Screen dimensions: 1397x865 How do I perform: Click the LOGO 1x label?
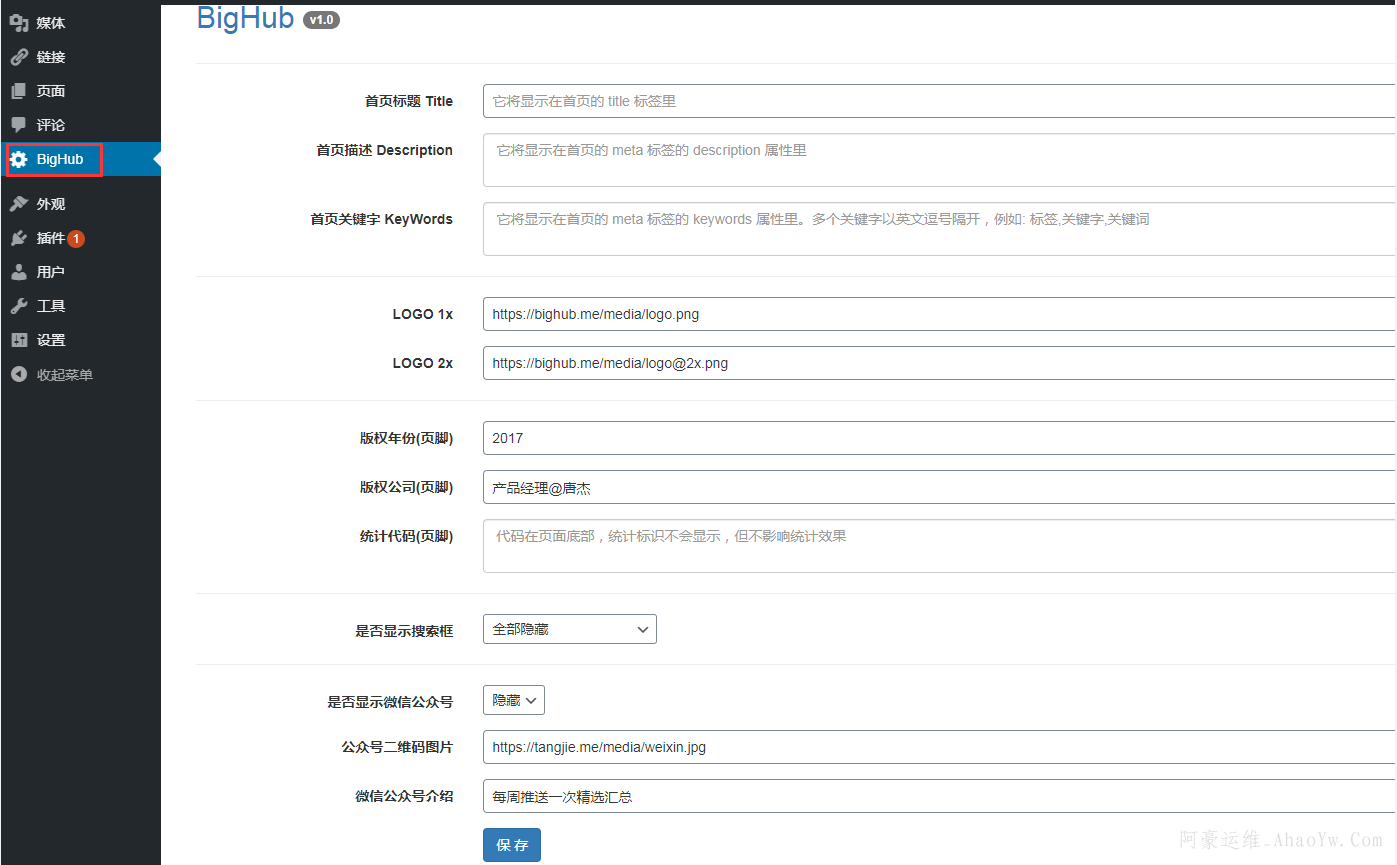(x=423, y=314)
